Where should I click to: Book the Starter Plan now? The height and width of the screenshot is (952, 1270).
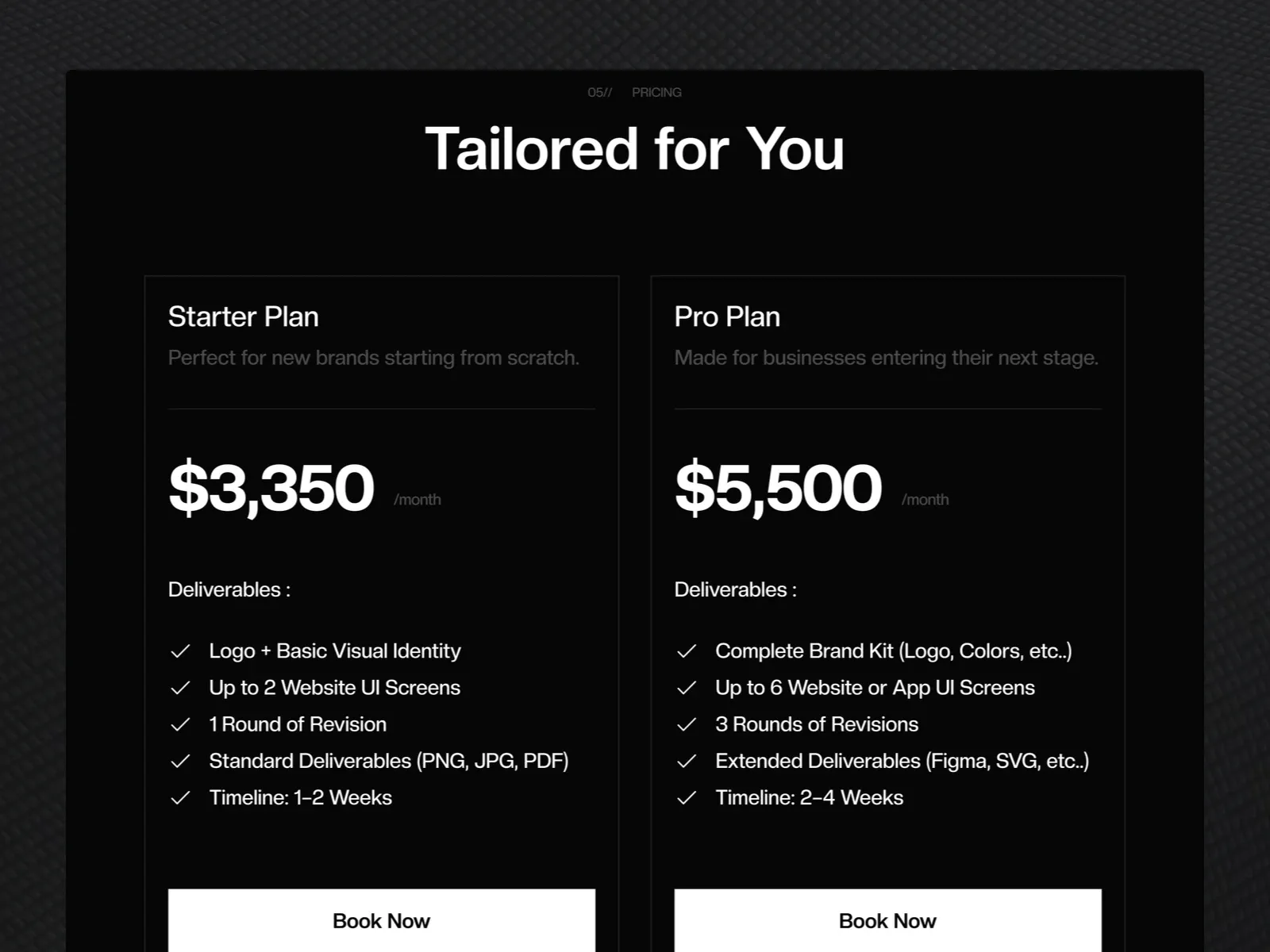click(382, 920)
